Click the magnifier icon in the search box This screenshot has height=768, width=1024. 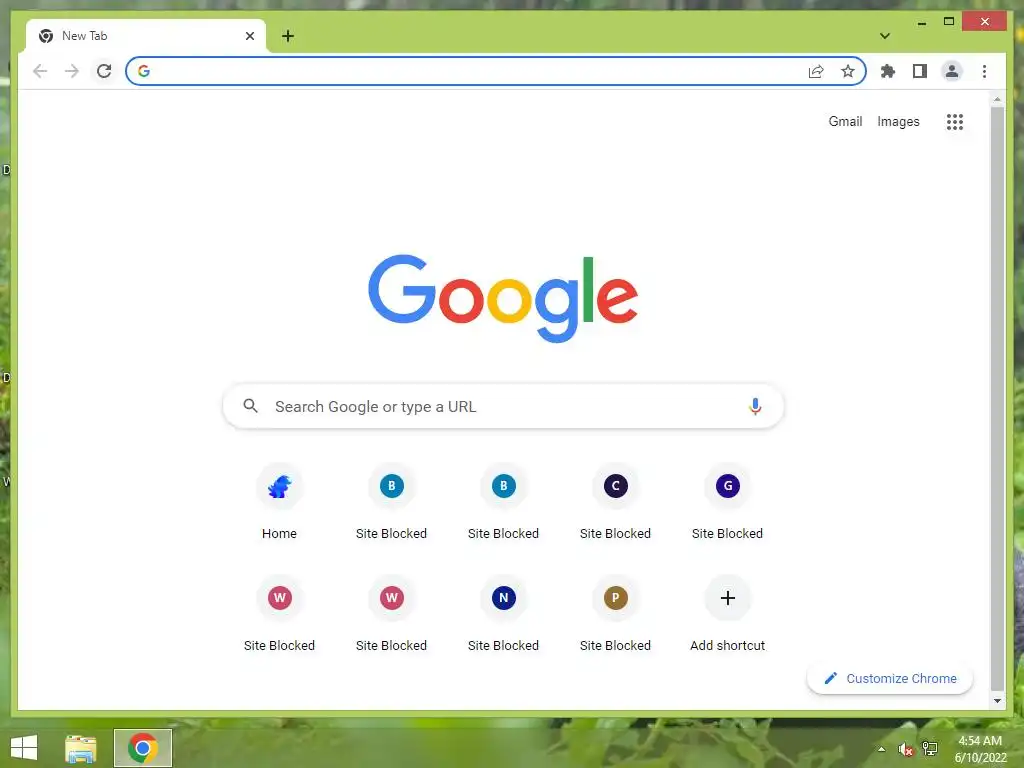pos(250,406)
